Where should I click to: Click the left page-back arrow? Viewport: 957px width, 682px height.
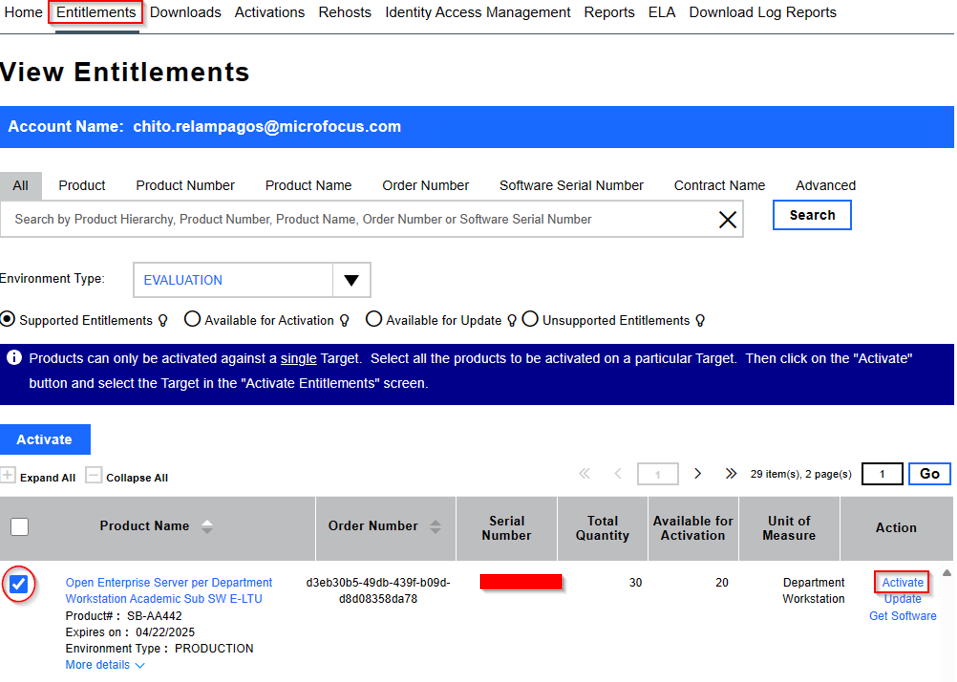pos(619,473)
